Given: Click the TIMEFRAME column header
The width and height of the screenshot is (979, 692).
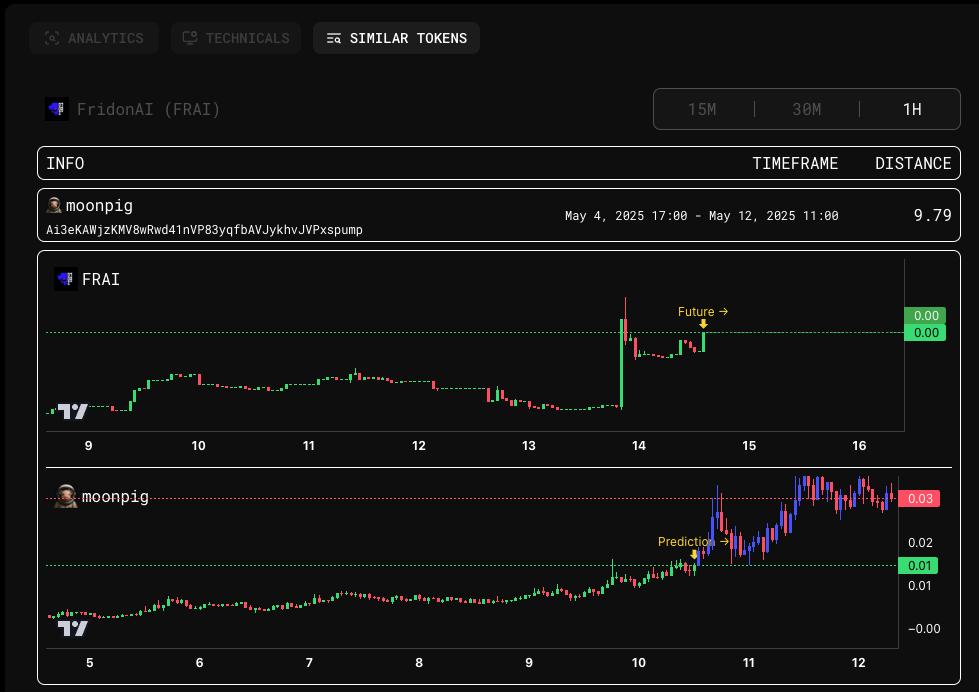Looking at the screenshot, I should point(795,164).
